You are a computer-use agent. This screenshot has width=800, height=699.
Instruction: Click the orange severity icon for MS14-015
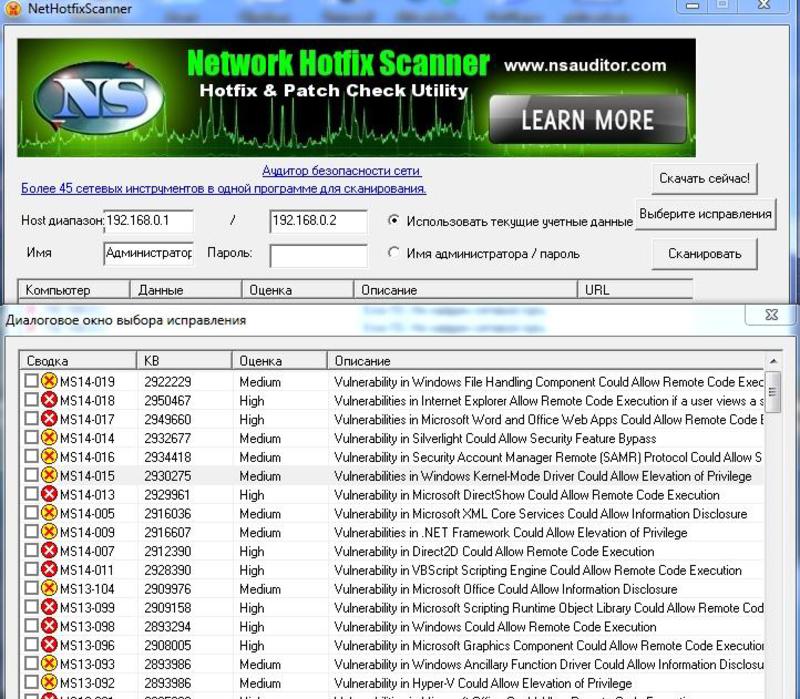coord(49,475)
